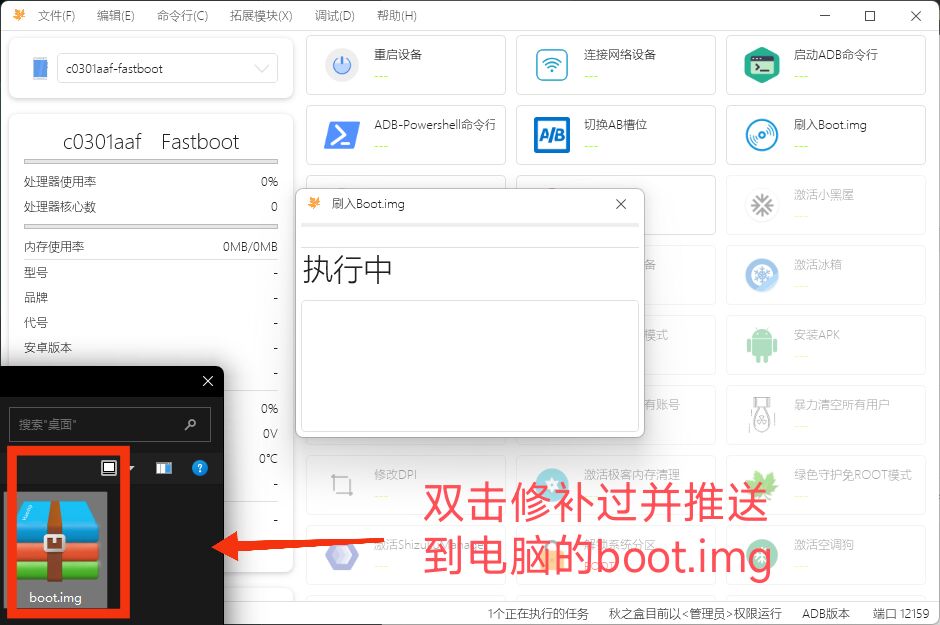Open the 命令行(C) menu
The width and height of the screenshot is (940, 625).
[x=181, y=15]
